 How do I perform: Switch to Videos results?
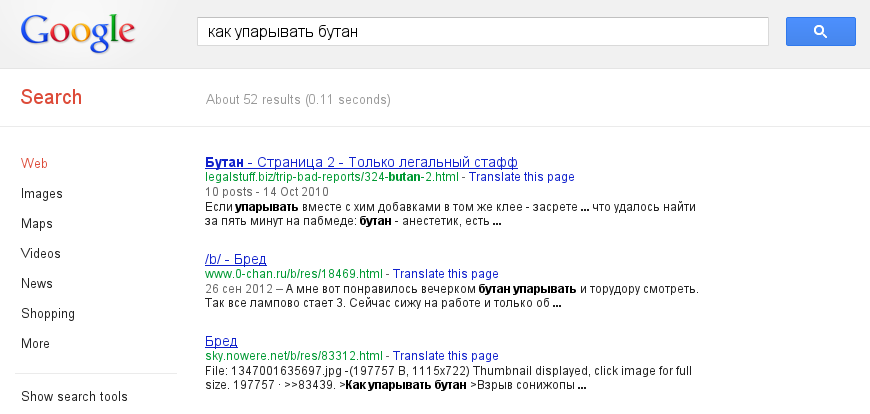(x=41, y=254)
